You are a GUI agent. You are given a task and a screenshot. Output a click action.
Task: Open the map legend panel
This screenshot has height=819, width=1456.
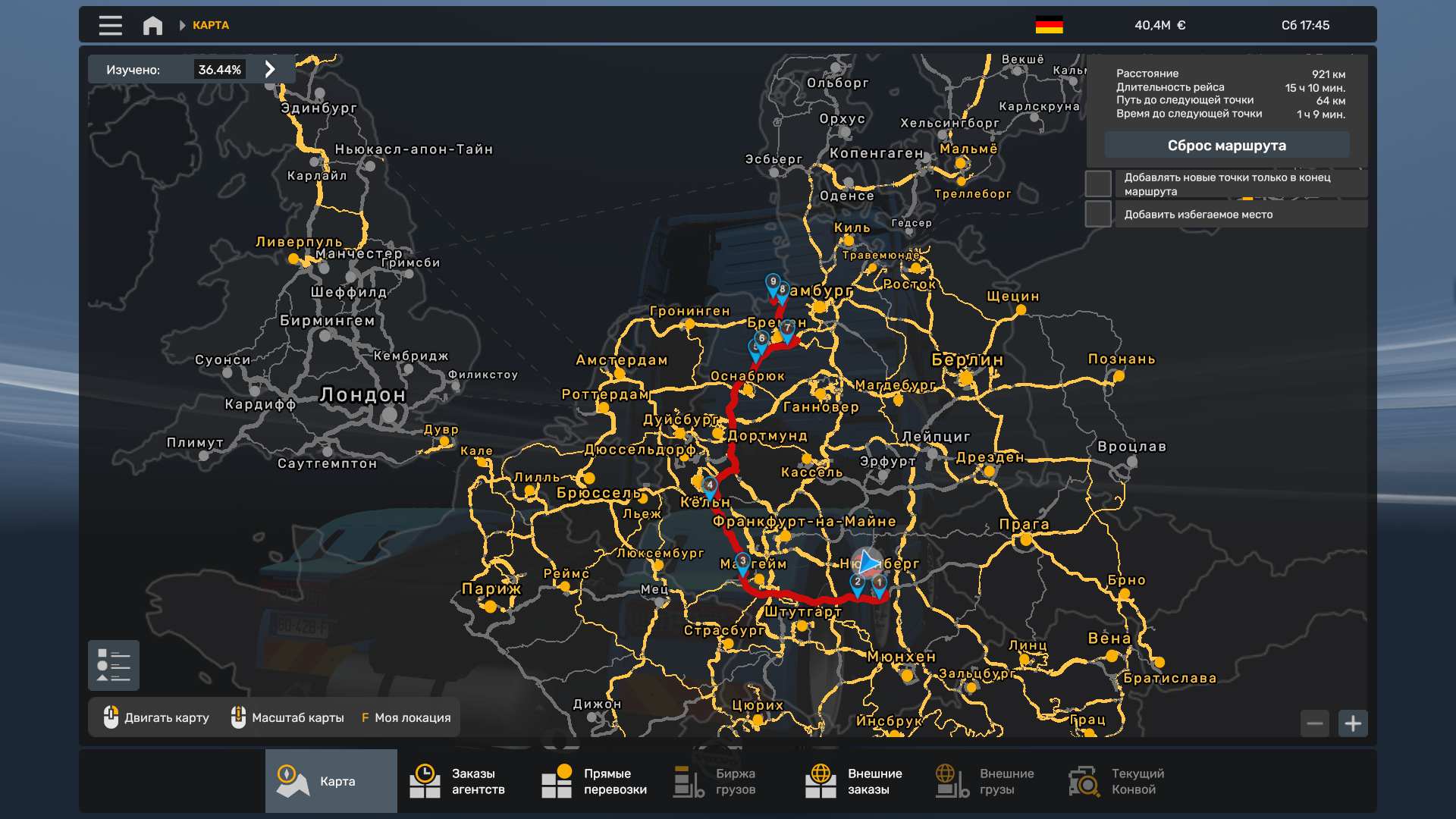click(x=114, y=665)
